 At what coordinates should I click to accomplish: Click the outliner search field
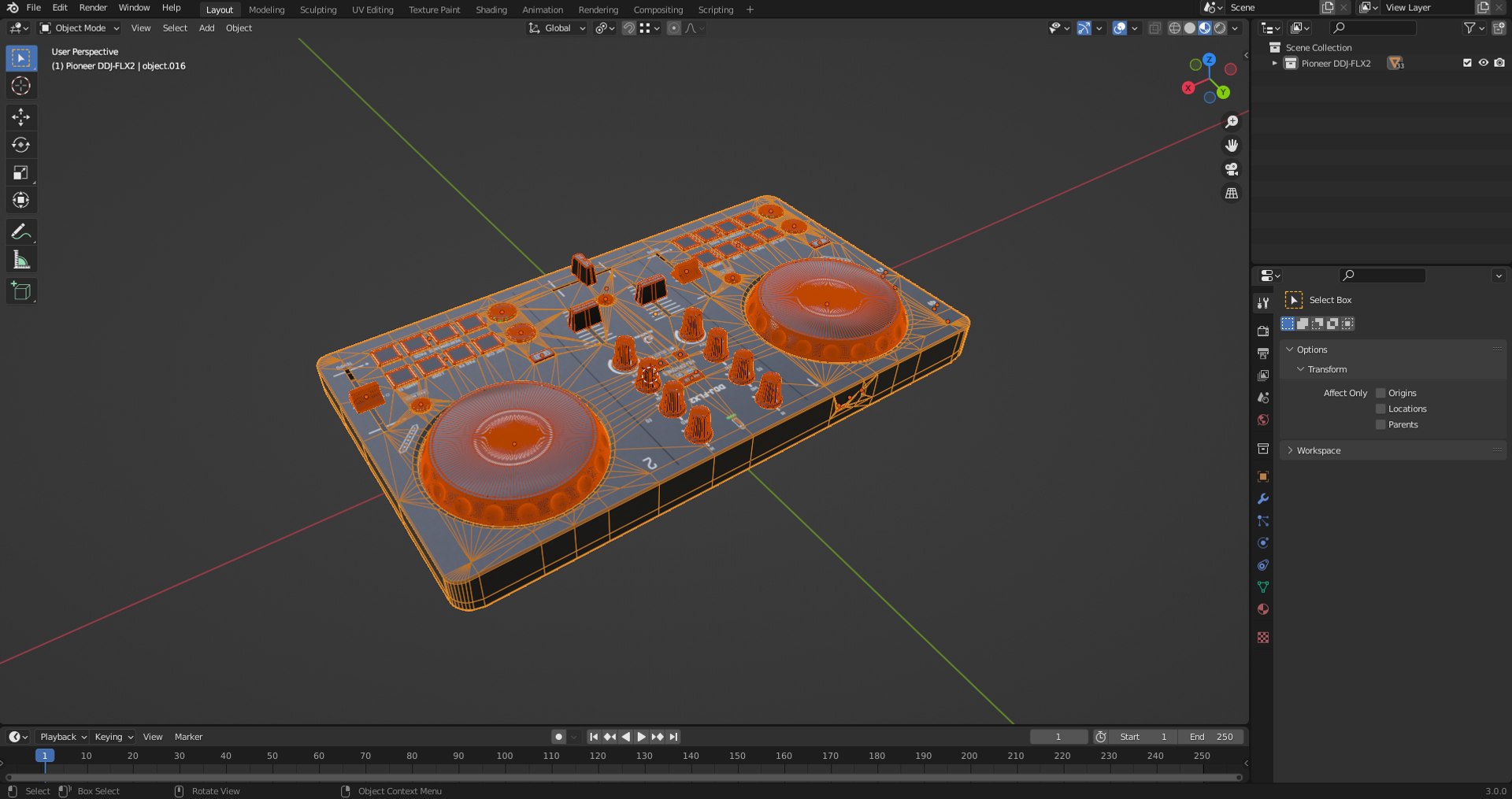pyautogui.click(x=1373, y=28)
